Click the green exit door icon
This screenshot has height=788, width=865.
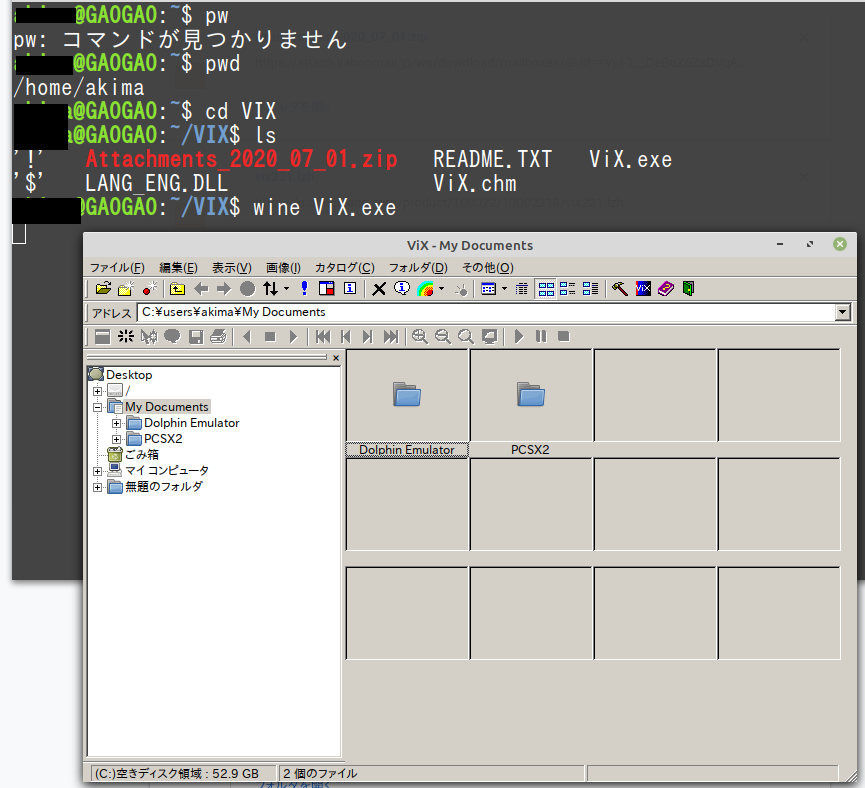[x=689, y=289]
